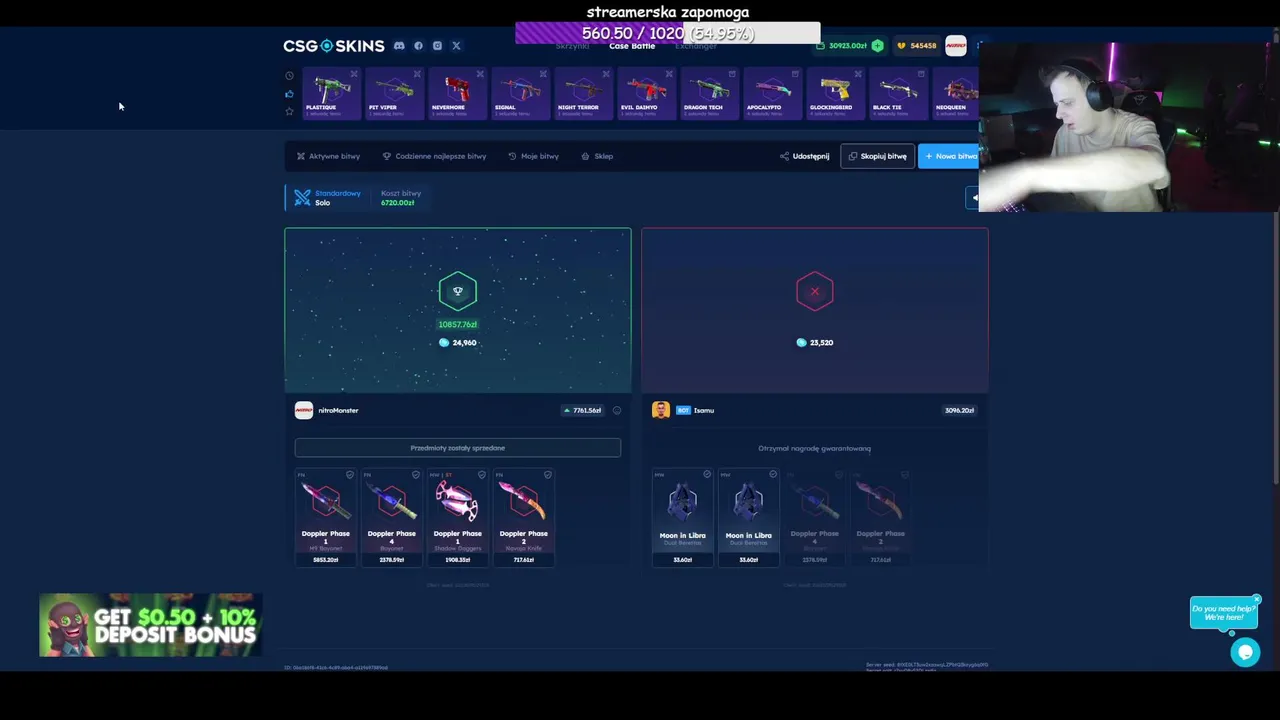
Task: Click the deposit bonus banner
Action: [x=151, y=625]
